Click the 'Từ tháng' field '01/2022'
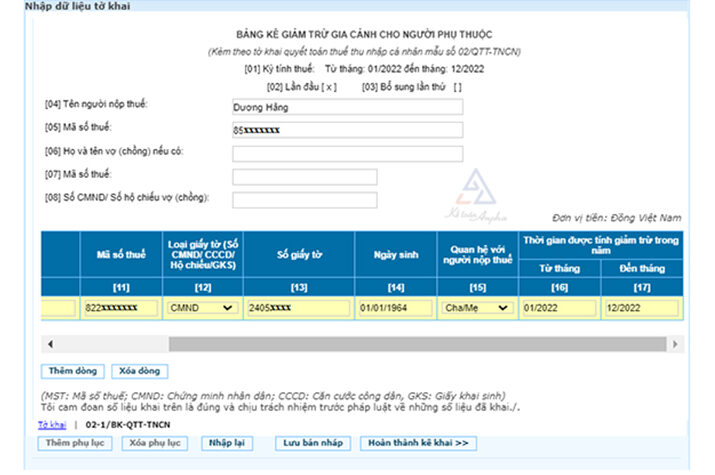The image size is (715, 475). pyautogui.click(x=560, y=308)
